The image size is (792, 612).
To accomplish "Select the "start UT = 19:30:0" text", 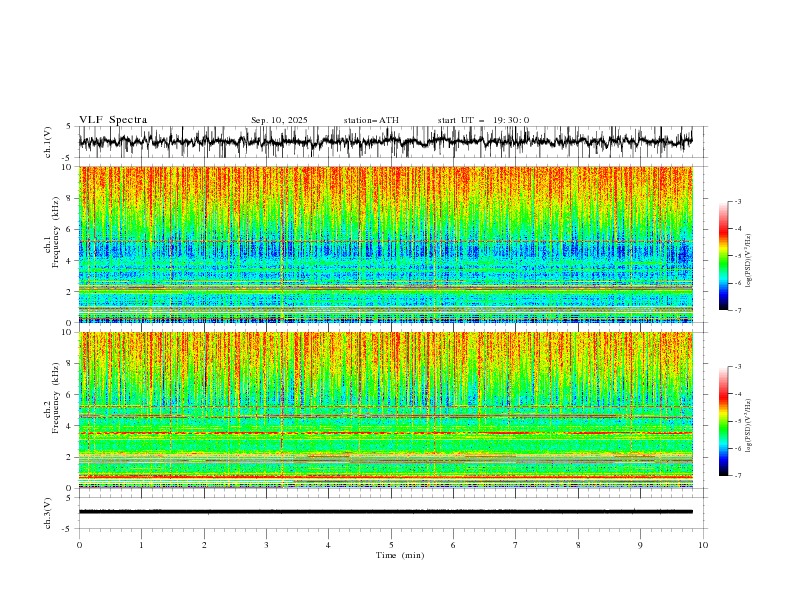I will [483, 120].
